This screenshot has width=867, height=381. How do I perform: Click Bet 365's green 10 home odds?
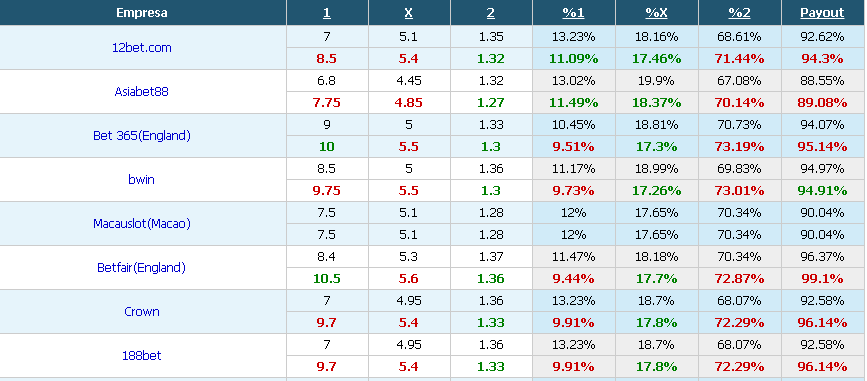327,147
